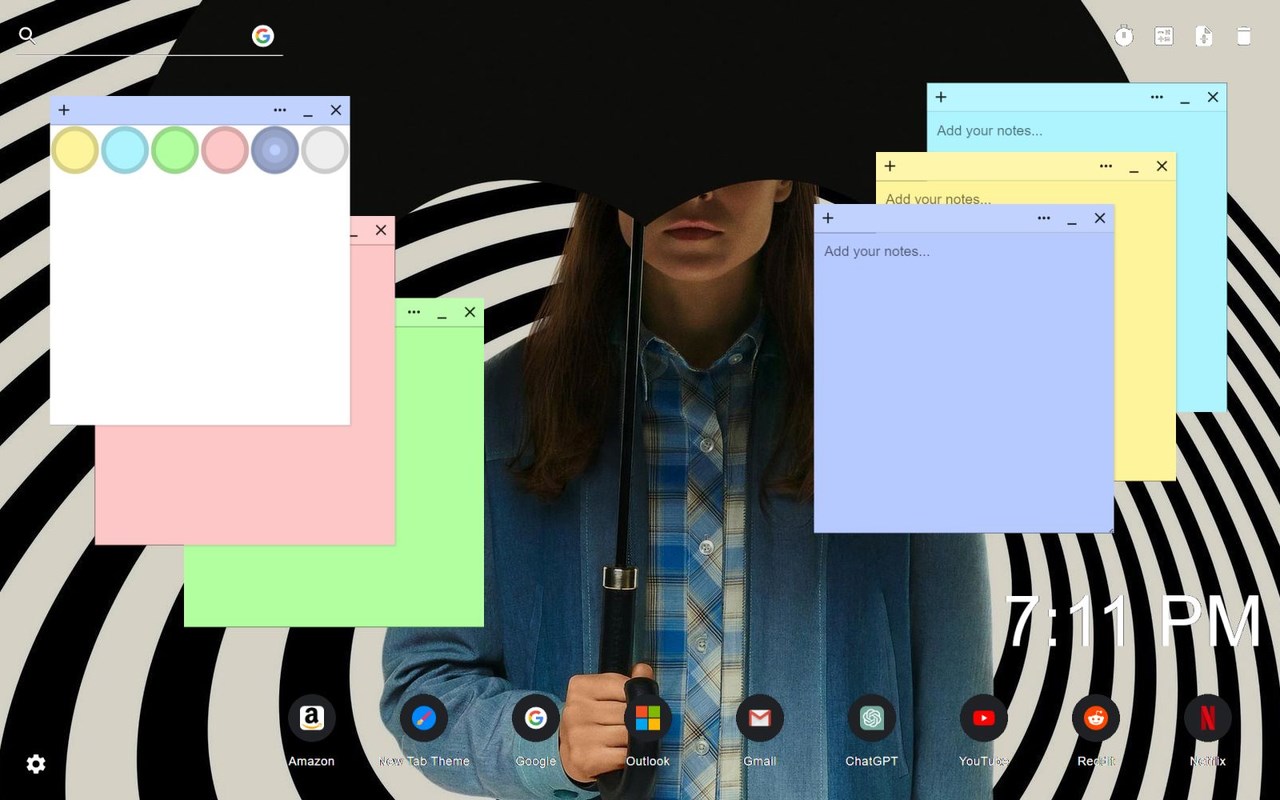Add a note from the white note

click(64, 110)
